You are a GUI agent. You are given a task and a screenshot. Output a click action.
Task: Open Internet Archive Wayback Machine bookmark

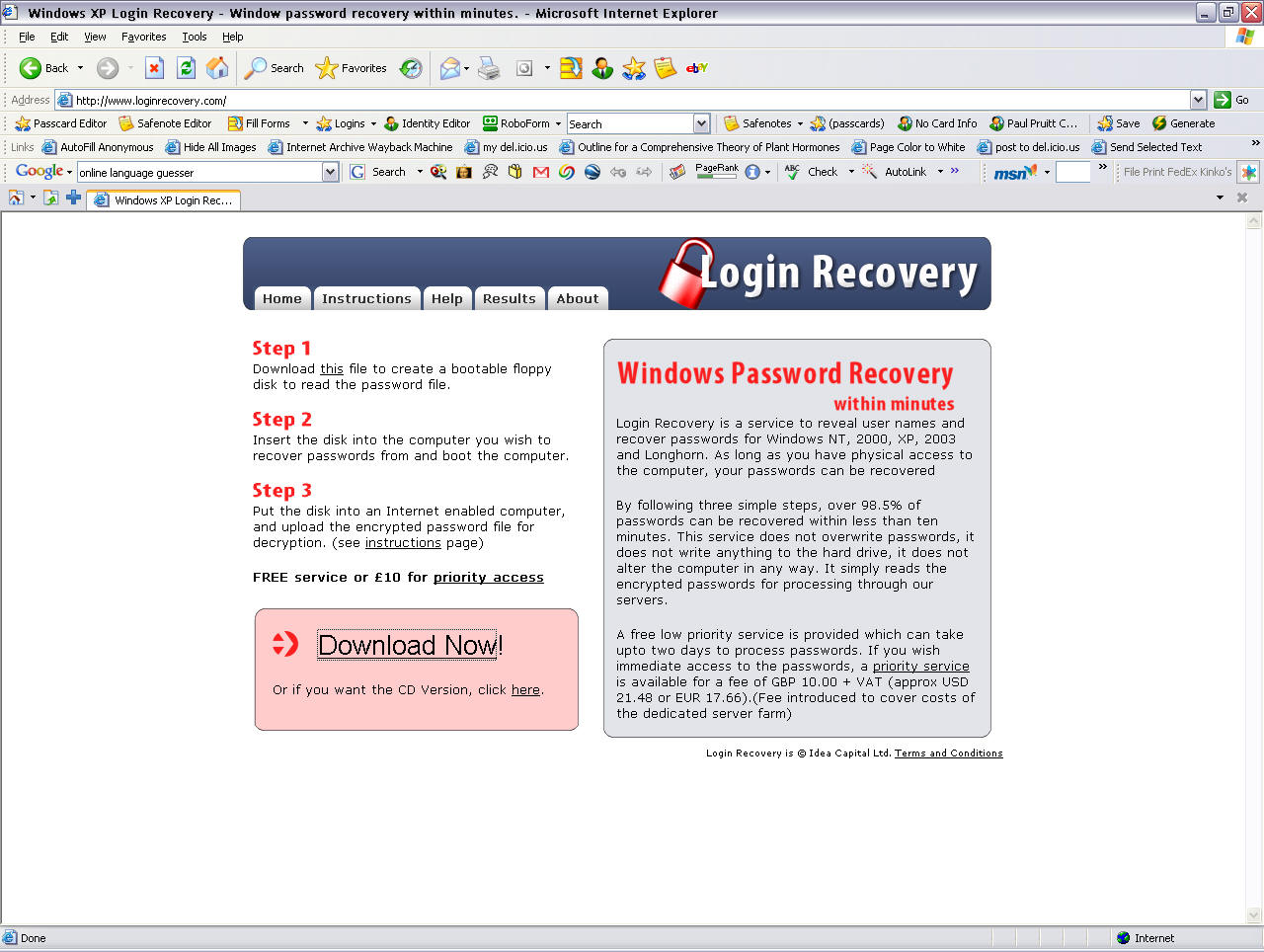click(360, 147)
